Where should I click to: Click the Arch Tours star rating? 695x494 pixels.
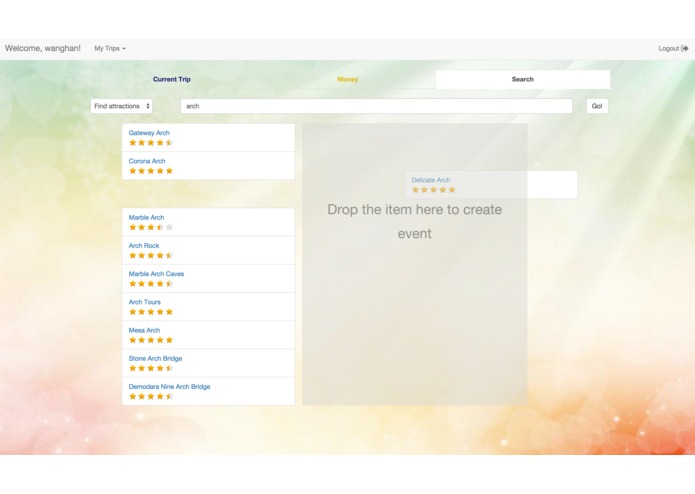[x=151, y=312]
